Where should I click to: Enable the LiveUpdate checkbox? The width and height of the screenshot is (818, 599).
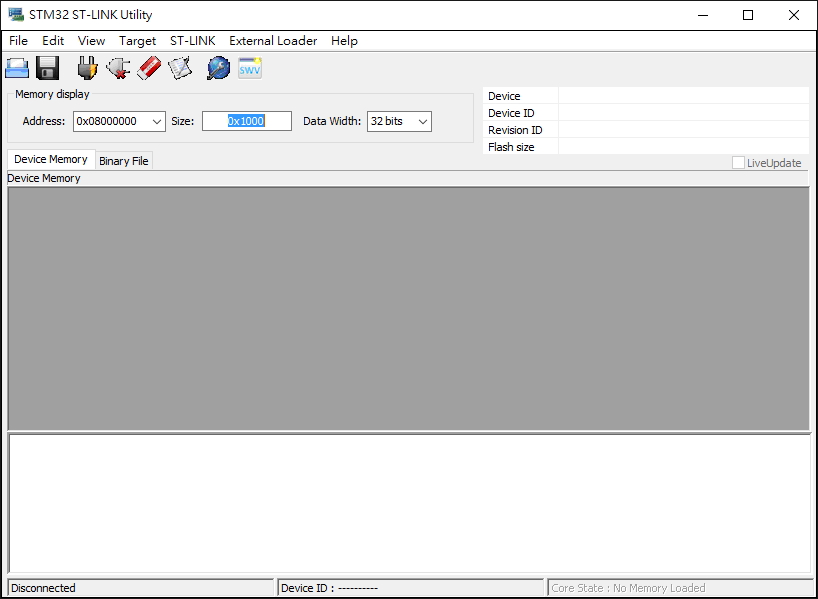738,163
